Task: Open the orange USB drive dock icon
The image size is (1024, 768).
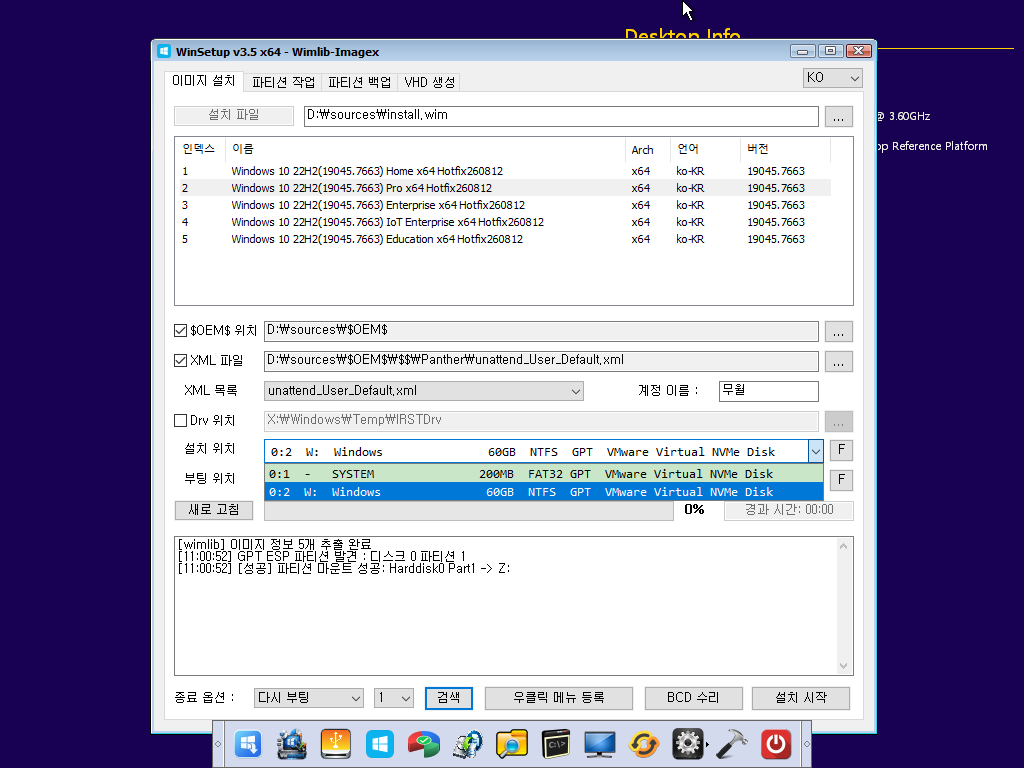Action: point(336,744)
